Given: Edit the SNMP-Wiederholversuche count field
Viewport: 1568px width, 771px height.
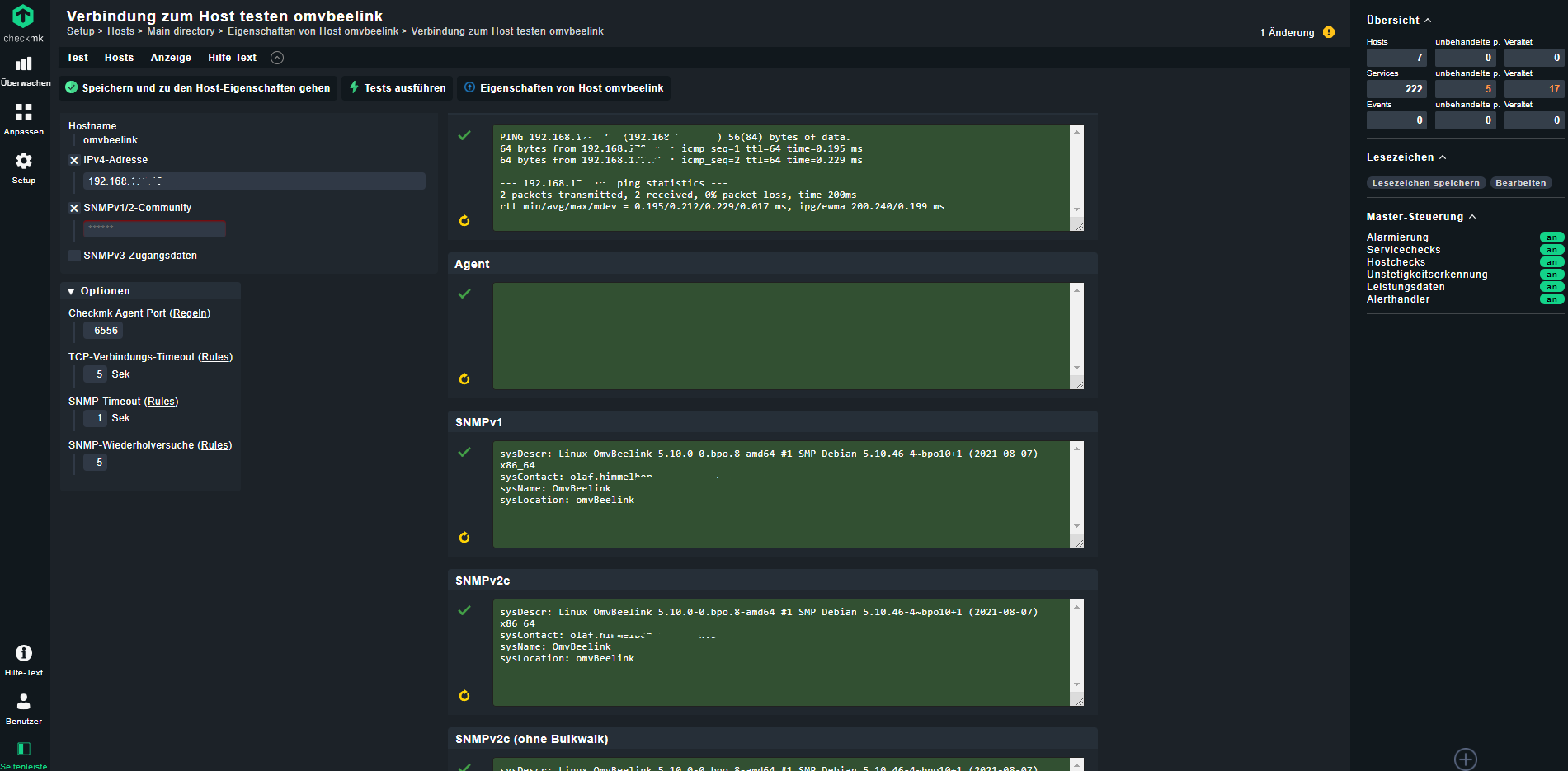Looking at the screenshot, I should [95, 463].
